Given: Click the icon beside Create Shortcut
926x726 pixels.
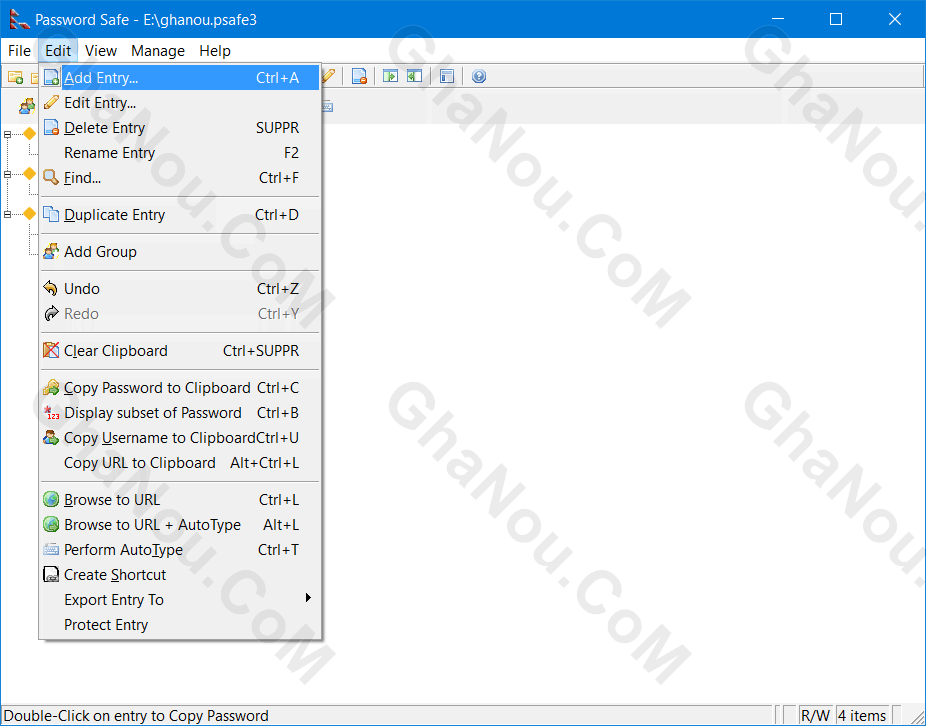Looking at the screenshot, I should [51, 575].
